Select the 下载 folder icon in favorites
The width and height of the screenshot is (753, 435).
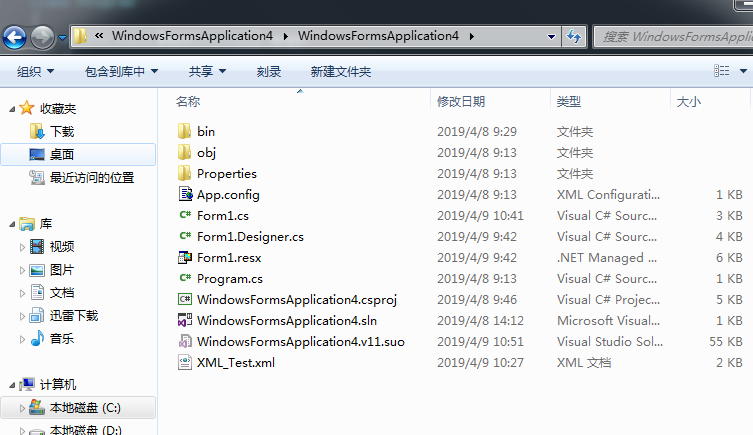point(37,131)
